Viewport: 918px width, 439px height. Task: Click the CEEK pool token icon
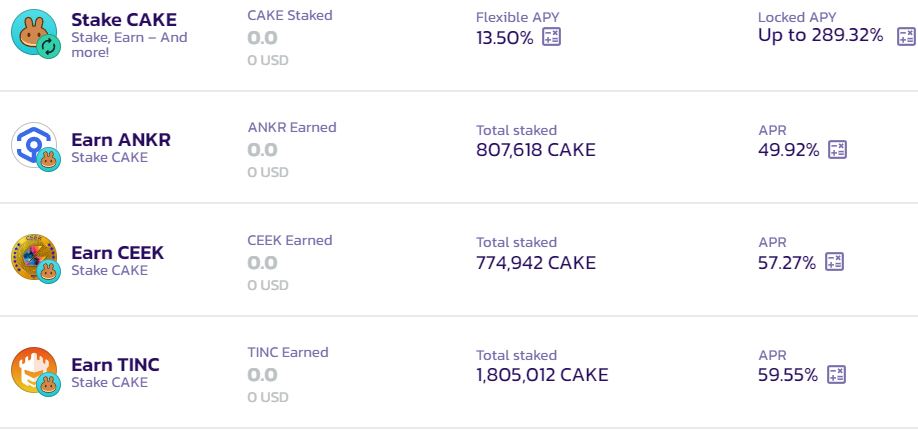[x=36, y=258]
